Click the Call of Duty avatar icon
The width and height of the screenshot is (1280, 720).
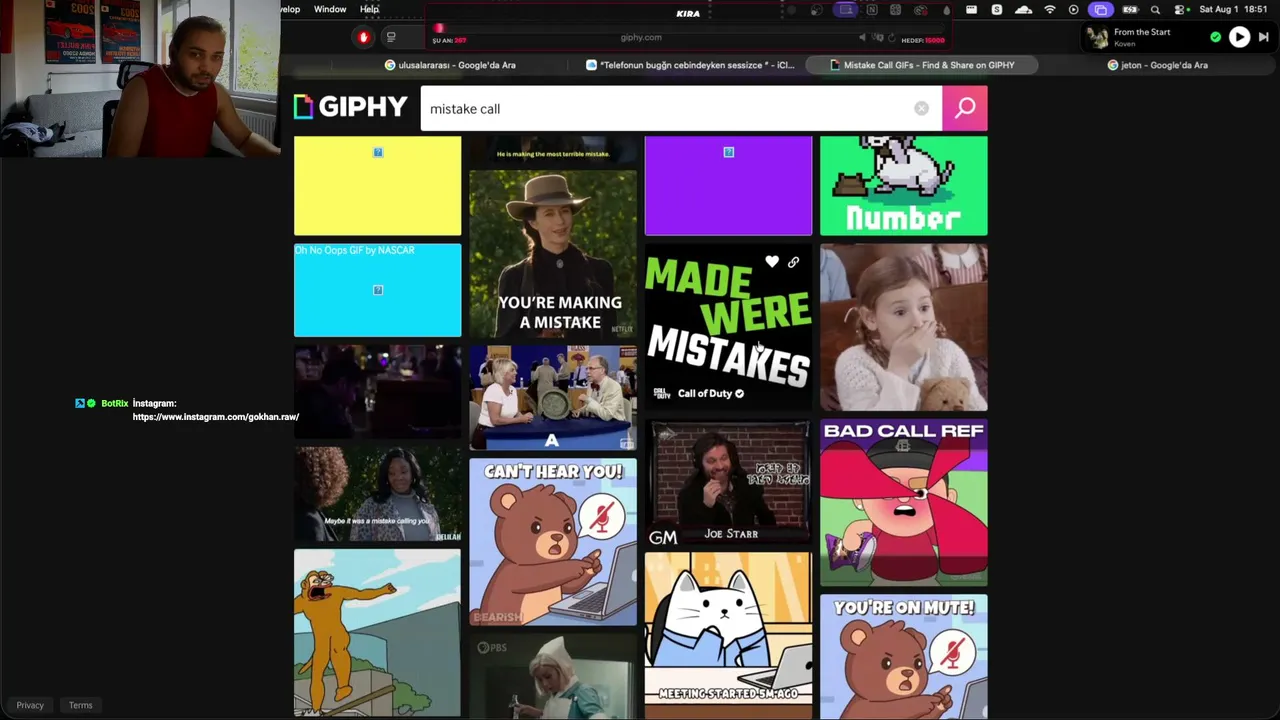tap(661, 393)
